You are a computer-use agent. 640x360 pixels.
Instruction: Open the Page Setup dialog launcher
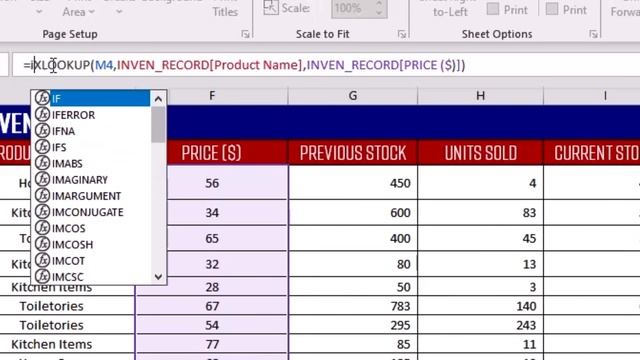(x=245, y=34)
